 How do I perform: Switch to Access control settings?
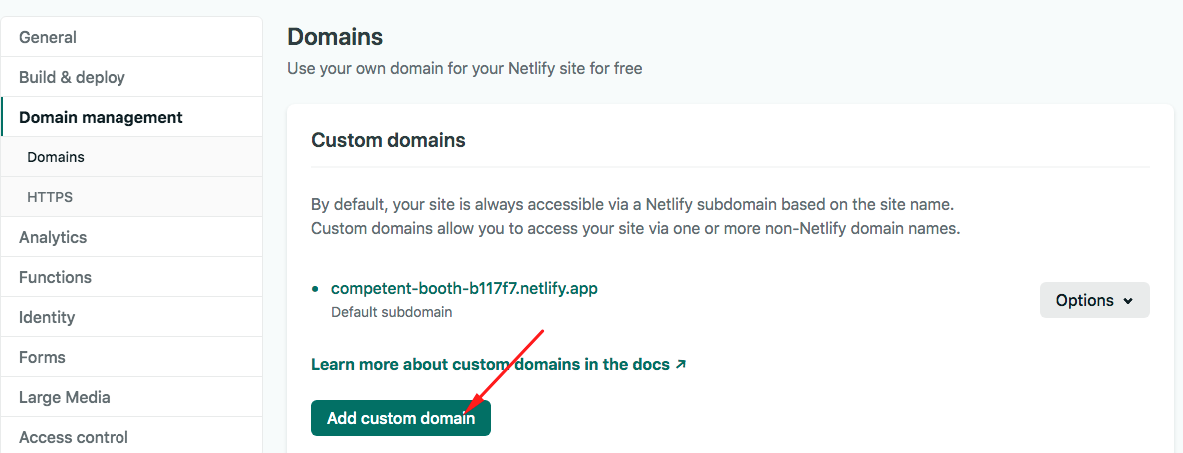pos(73,437)
